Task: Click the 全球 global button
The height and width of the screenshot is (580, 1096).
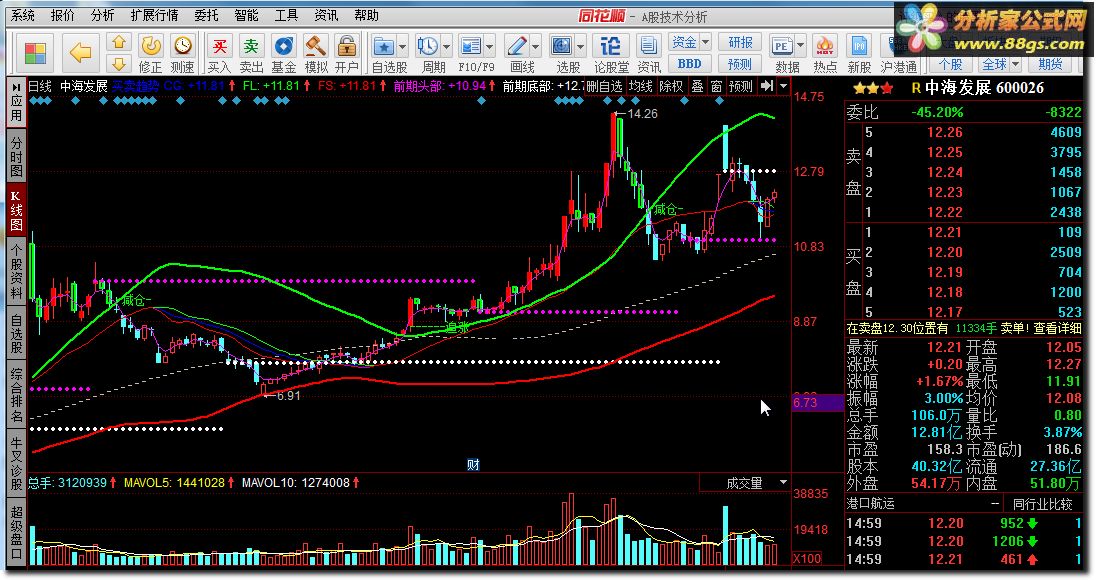Action: click(x=994, y=64)
